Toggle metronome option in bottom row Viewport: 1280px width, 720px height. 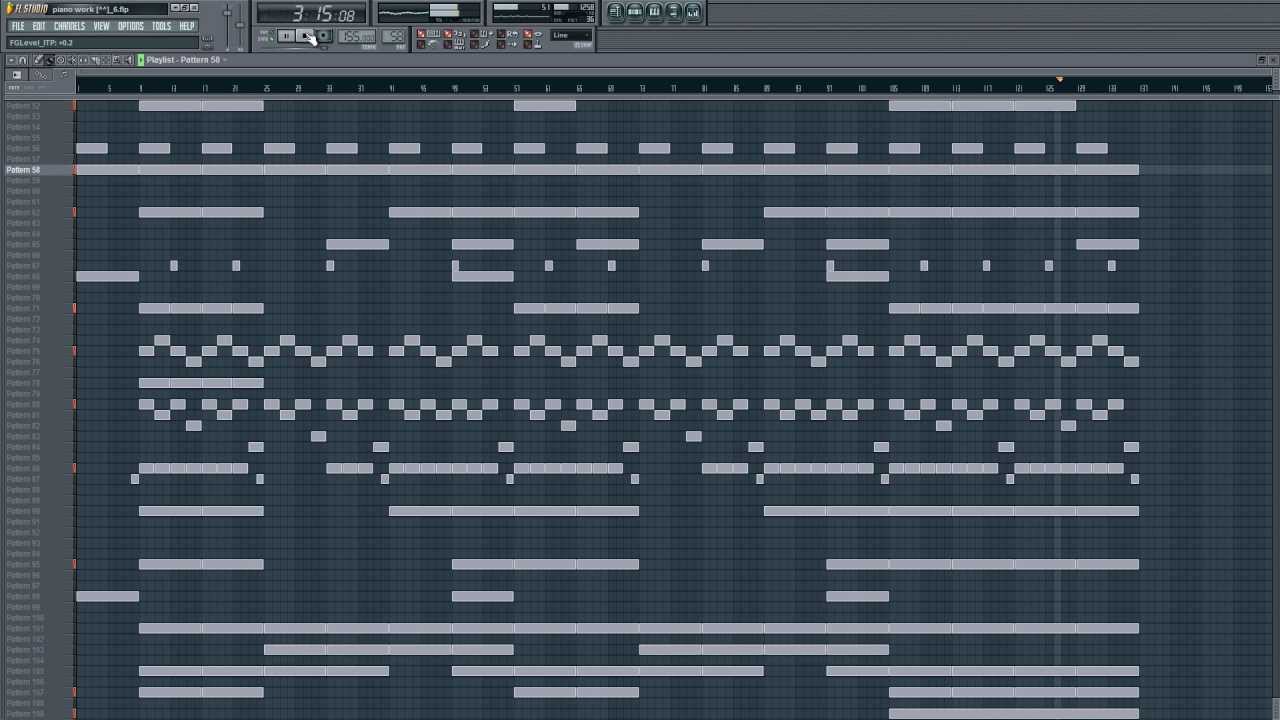(x=427, y=44)
